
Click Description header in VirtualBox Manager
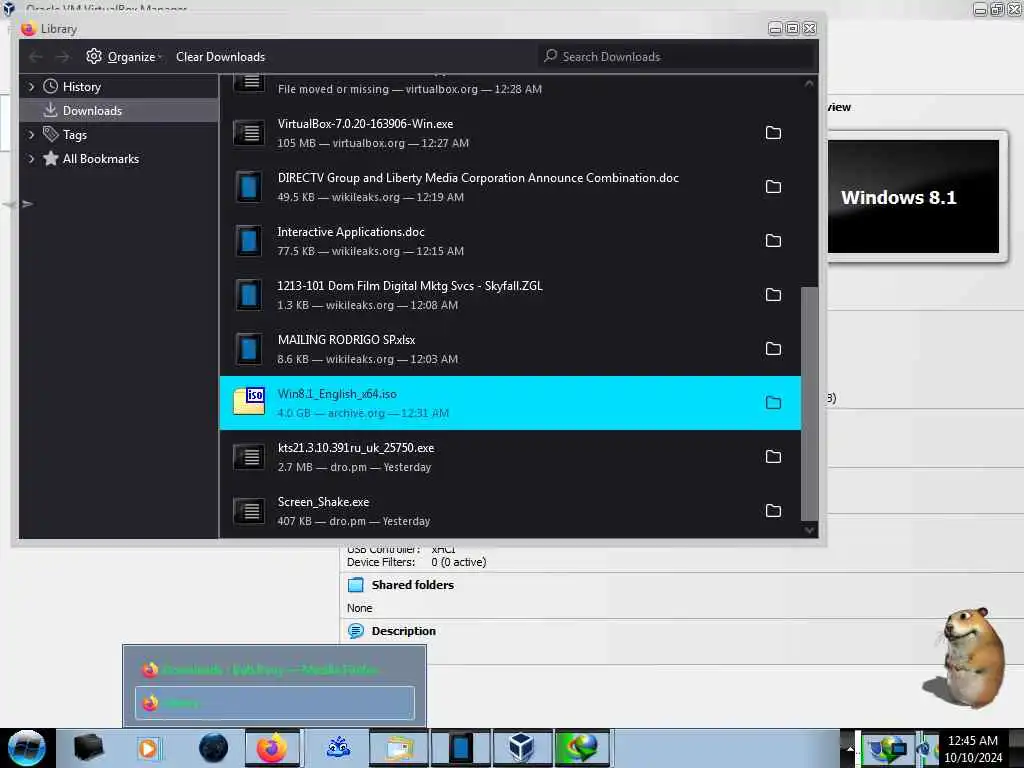(404, 631)
